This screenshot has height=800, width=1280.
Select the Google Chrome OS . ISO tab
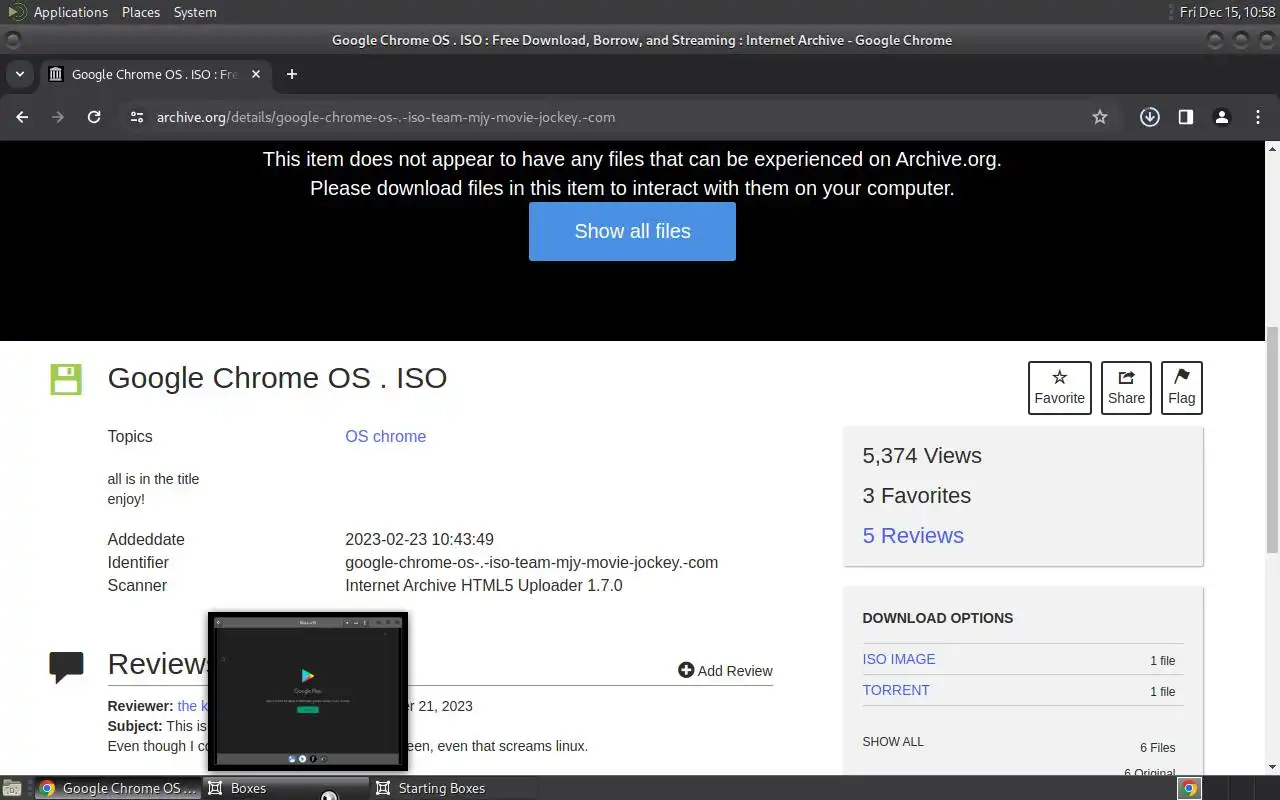click(x=154, y=74)
